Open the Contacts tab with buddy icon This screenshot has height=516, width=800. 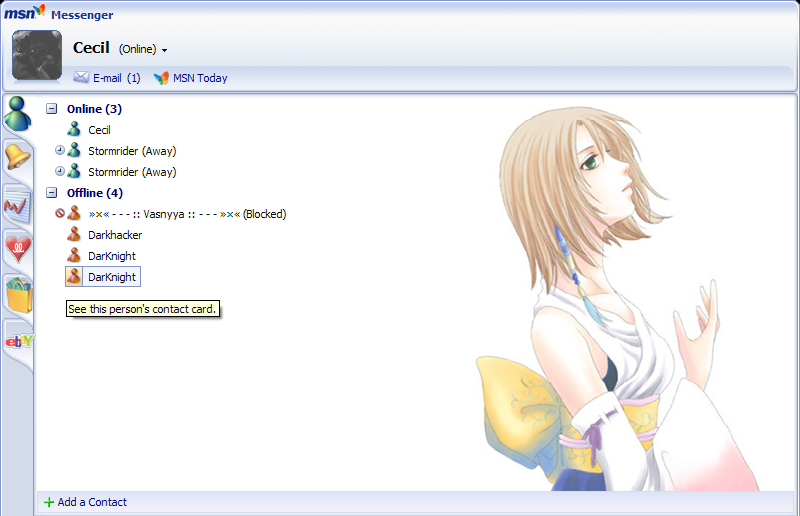point(17,113)
